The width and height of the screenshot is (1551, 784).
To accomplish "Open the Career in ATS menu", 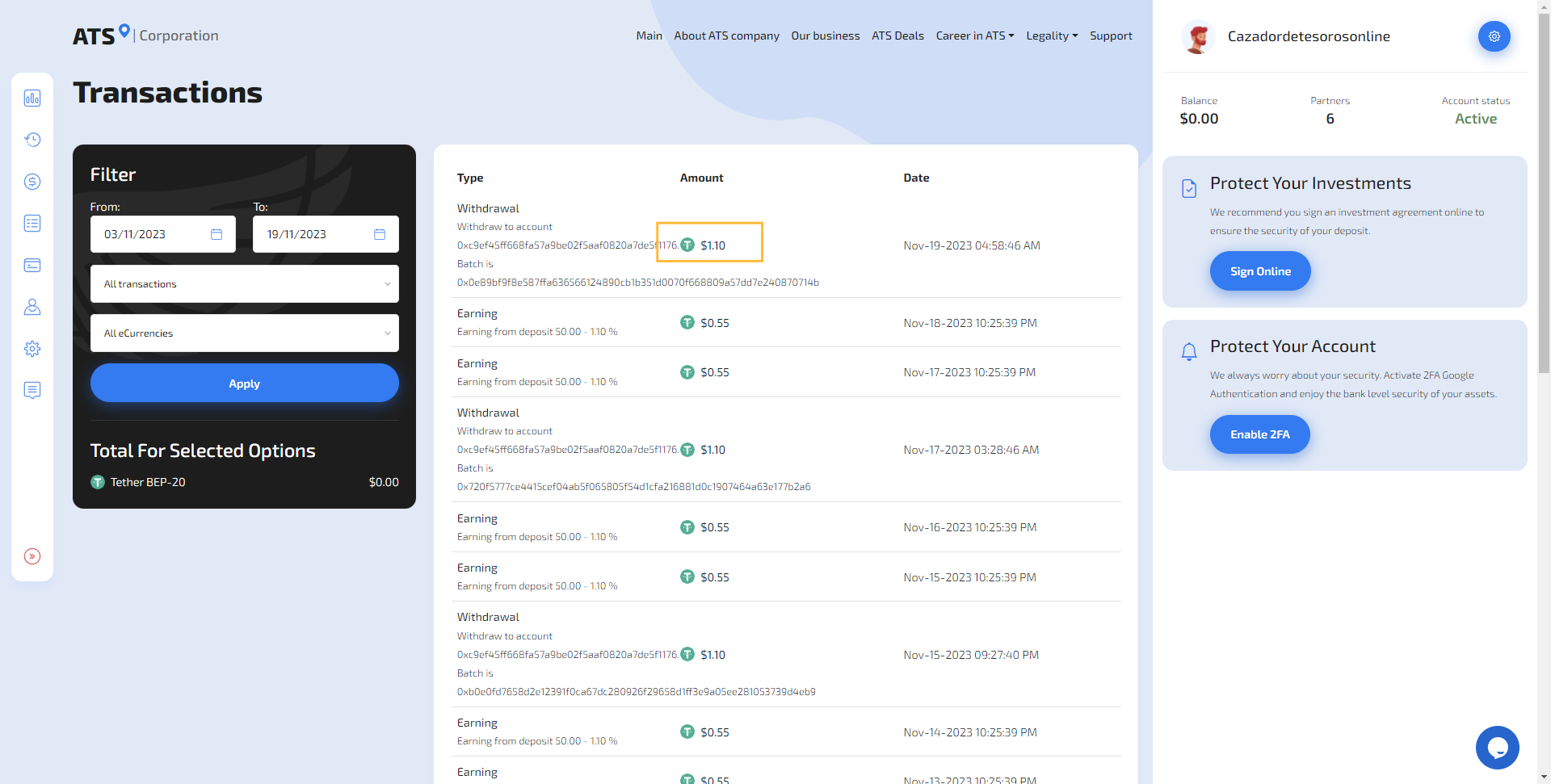I will pyautogui.click(x=974, y=36).
